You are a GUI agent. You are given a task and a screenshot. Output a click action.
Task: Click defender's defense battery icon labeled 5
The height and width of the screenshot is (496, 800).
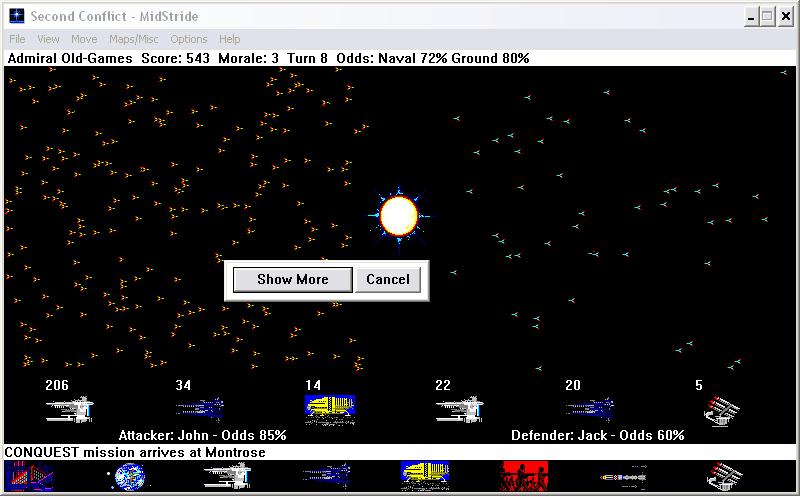[x=721, y=411]
